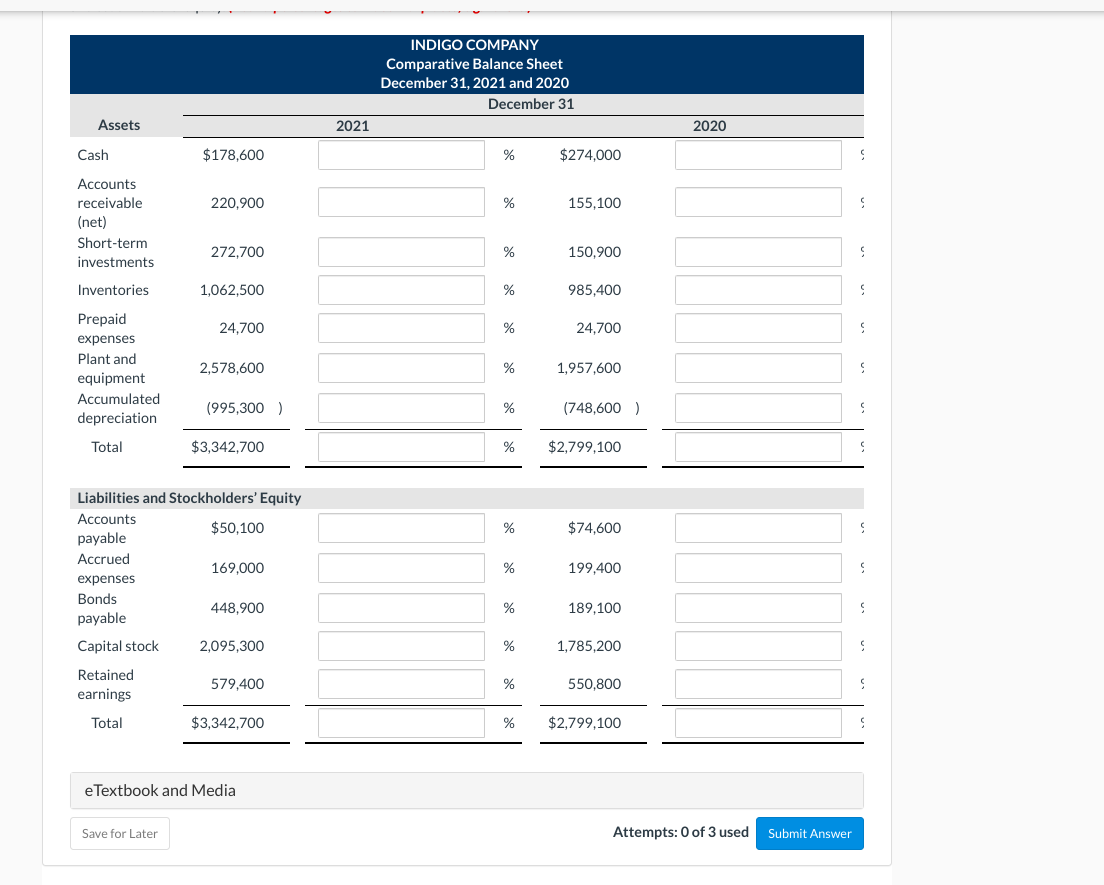Select the 2020 Accounts payable percentage field
The image size is (1104, 885).
758,528
